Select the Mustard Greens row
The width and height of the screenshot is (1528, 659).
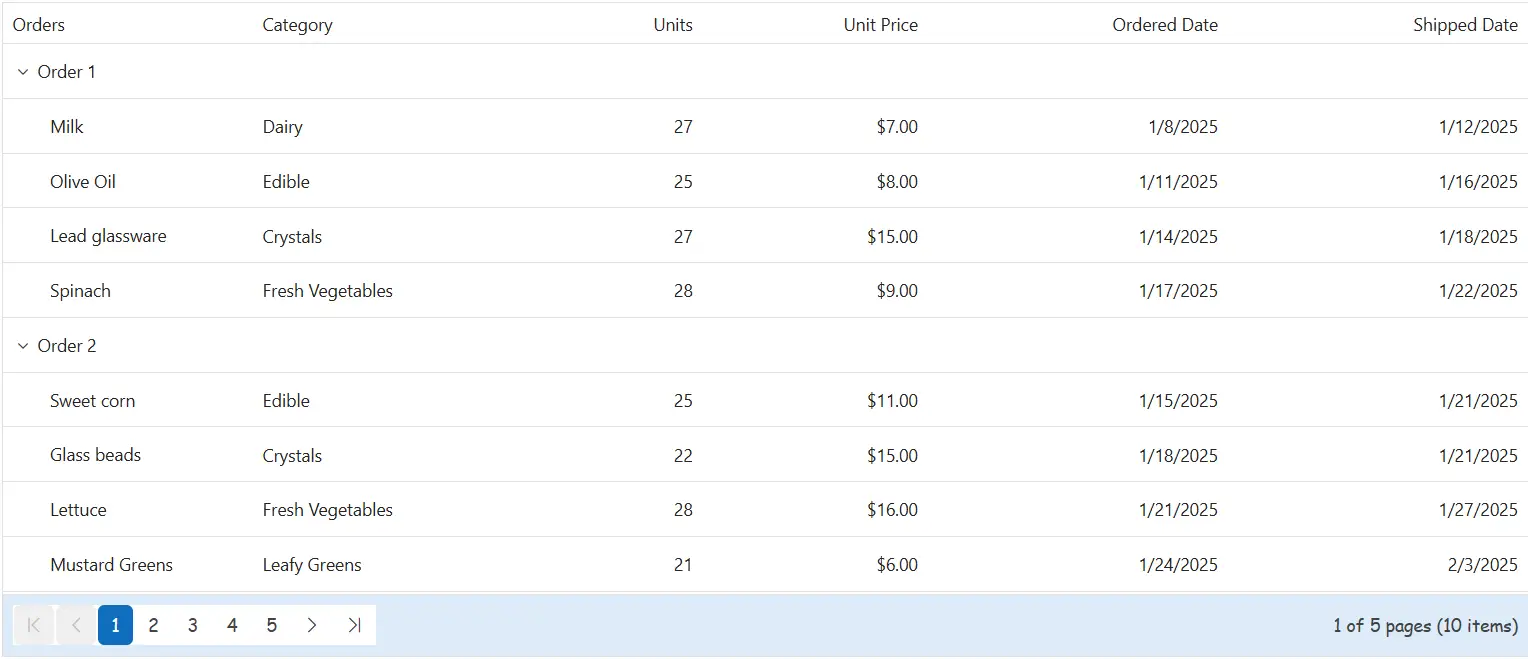point(765,565)
